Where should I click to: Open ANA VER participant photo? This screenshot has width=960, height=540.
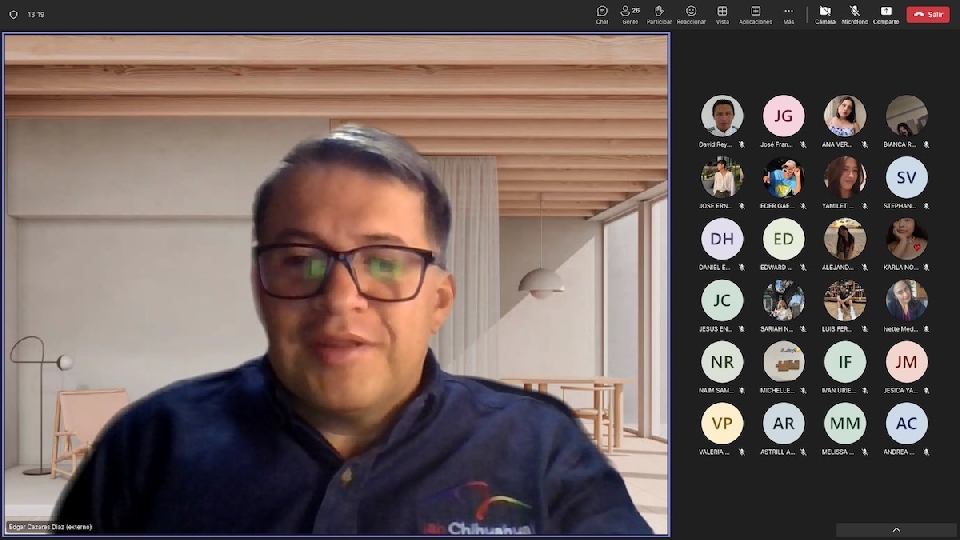click(x=845, y=116)
